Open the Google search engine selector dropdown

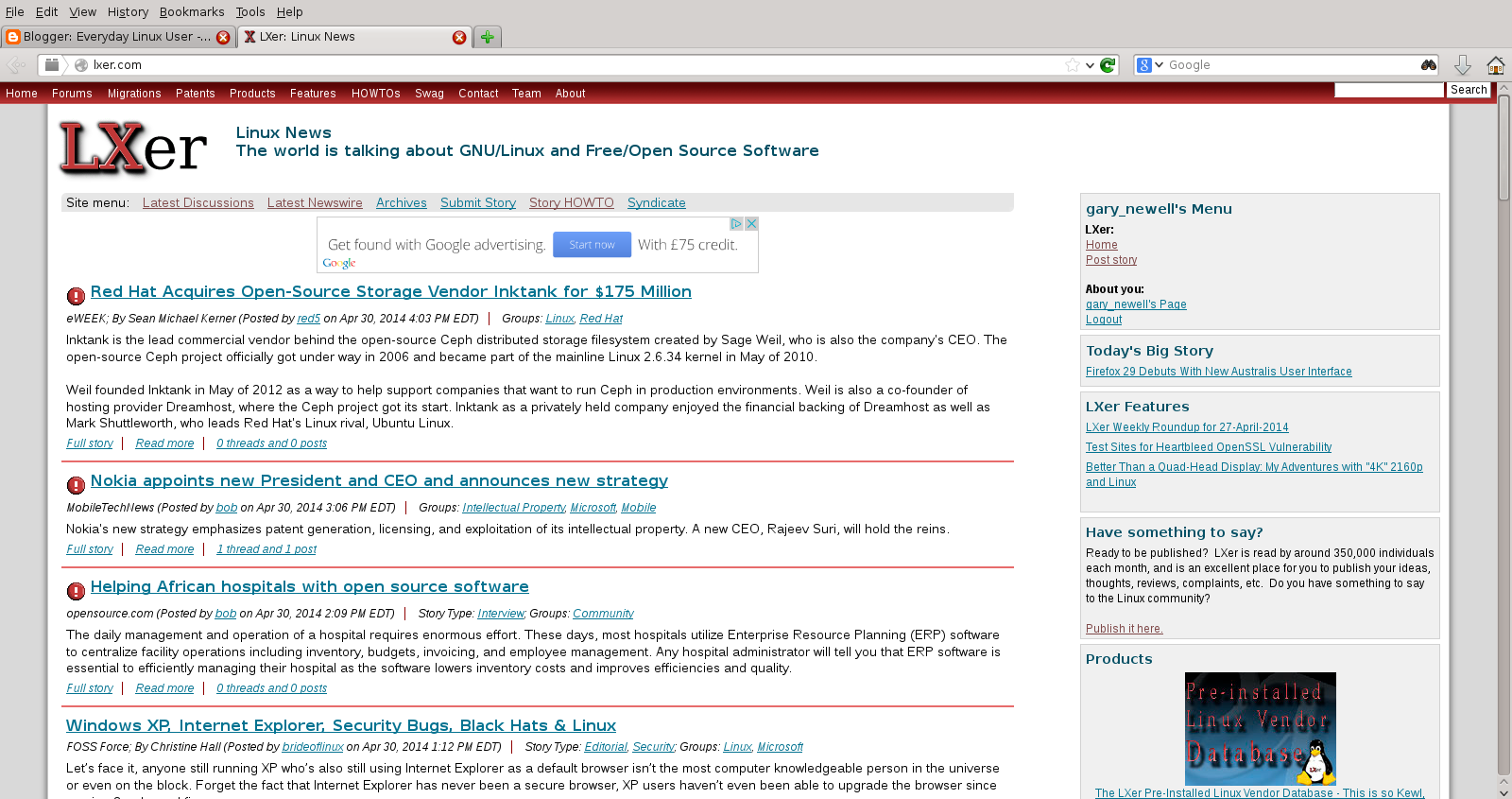point(1149,65)
